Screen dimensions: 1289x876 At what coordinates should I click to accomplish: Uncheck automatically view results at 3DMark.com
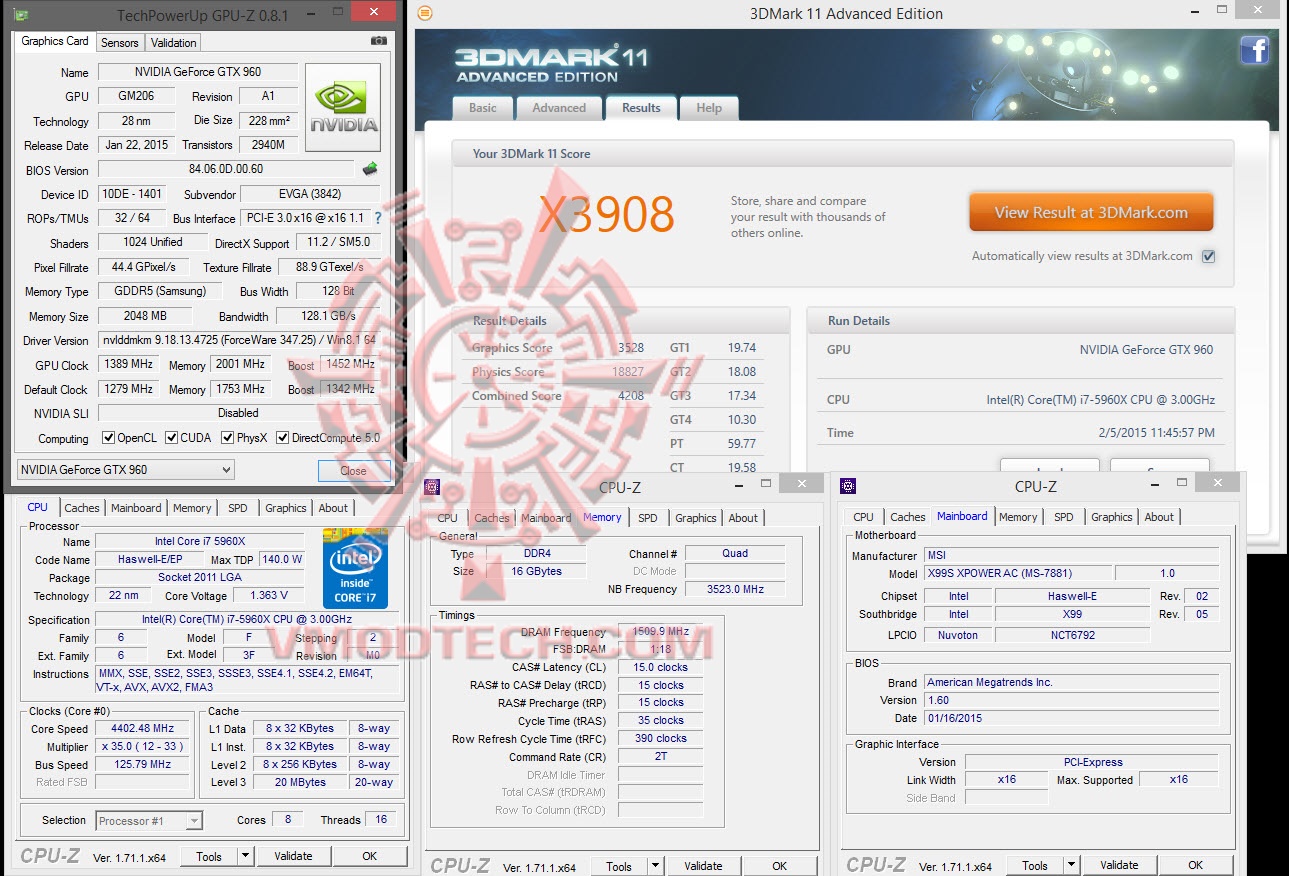[1208, 256]
